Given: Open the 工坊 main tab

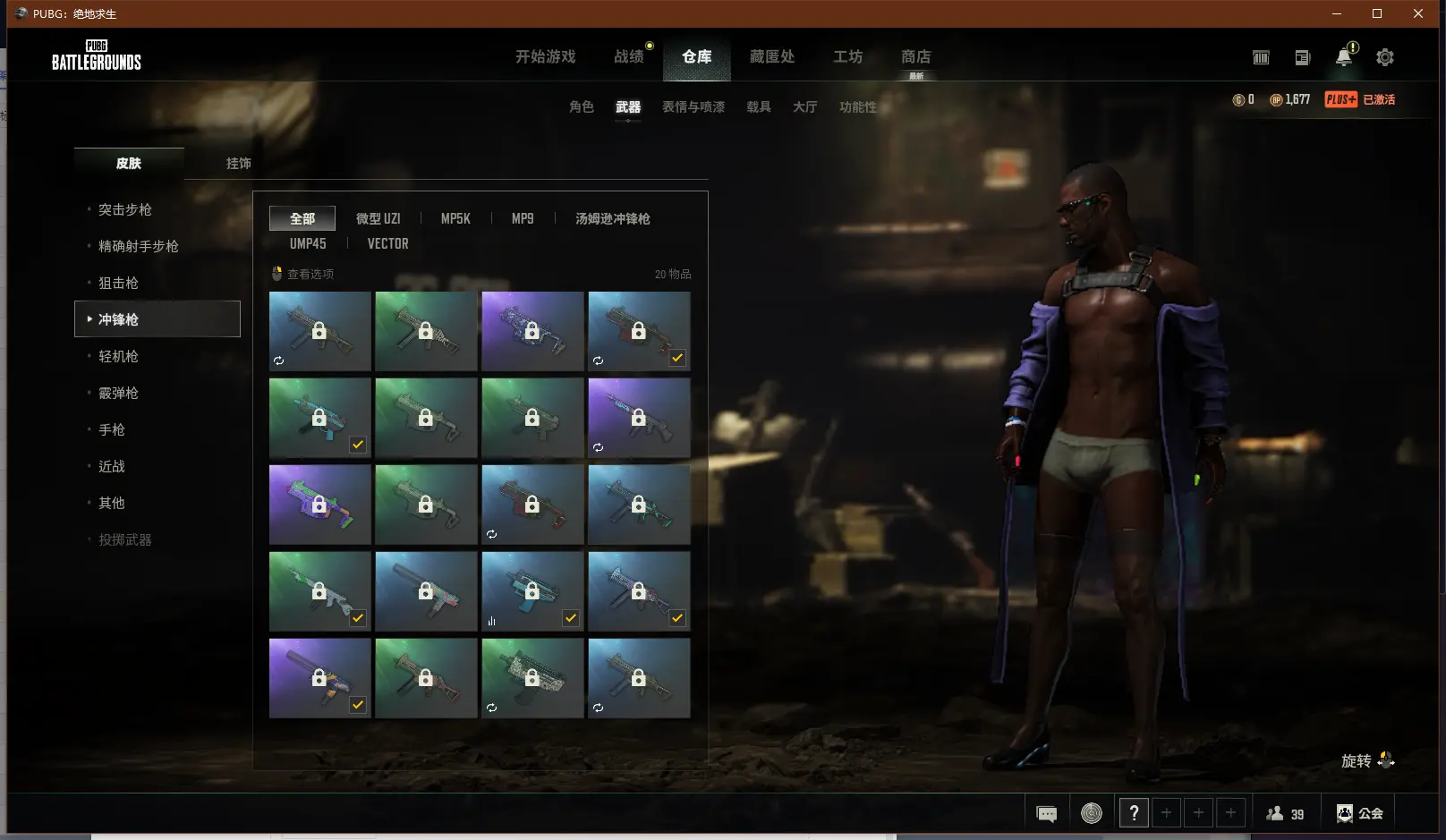Looking at the screenshot, I should coord(848,56).
